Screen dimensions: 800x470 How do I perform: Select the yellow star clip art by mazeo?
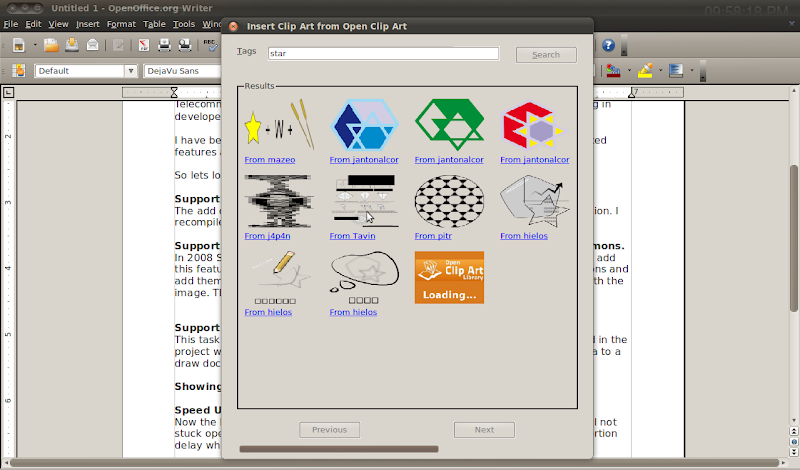(x=279, y=125)
